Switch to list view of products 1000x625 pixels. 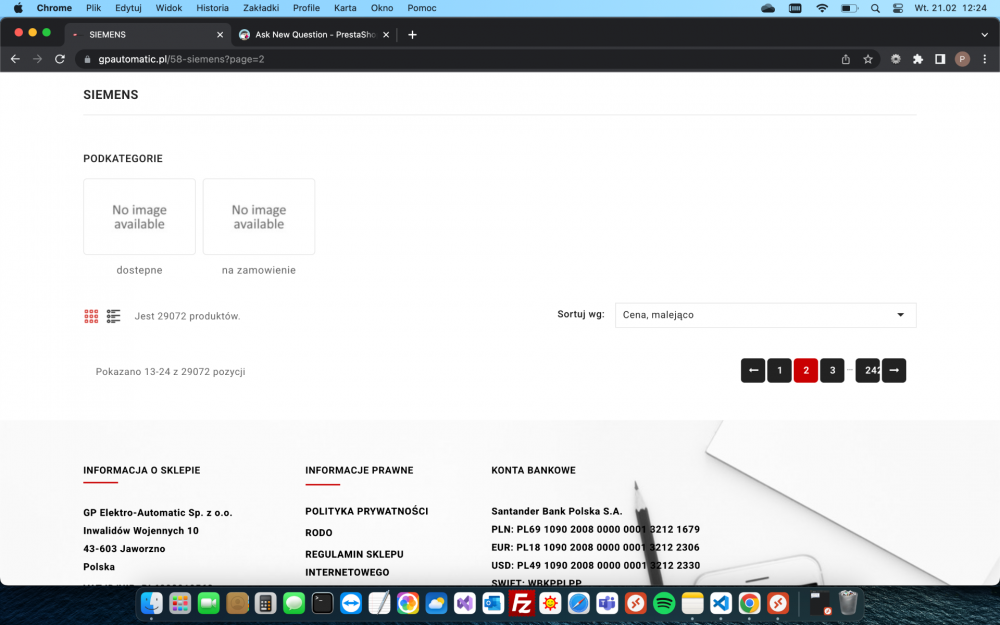pyautogui.click(x=114, y=316)
